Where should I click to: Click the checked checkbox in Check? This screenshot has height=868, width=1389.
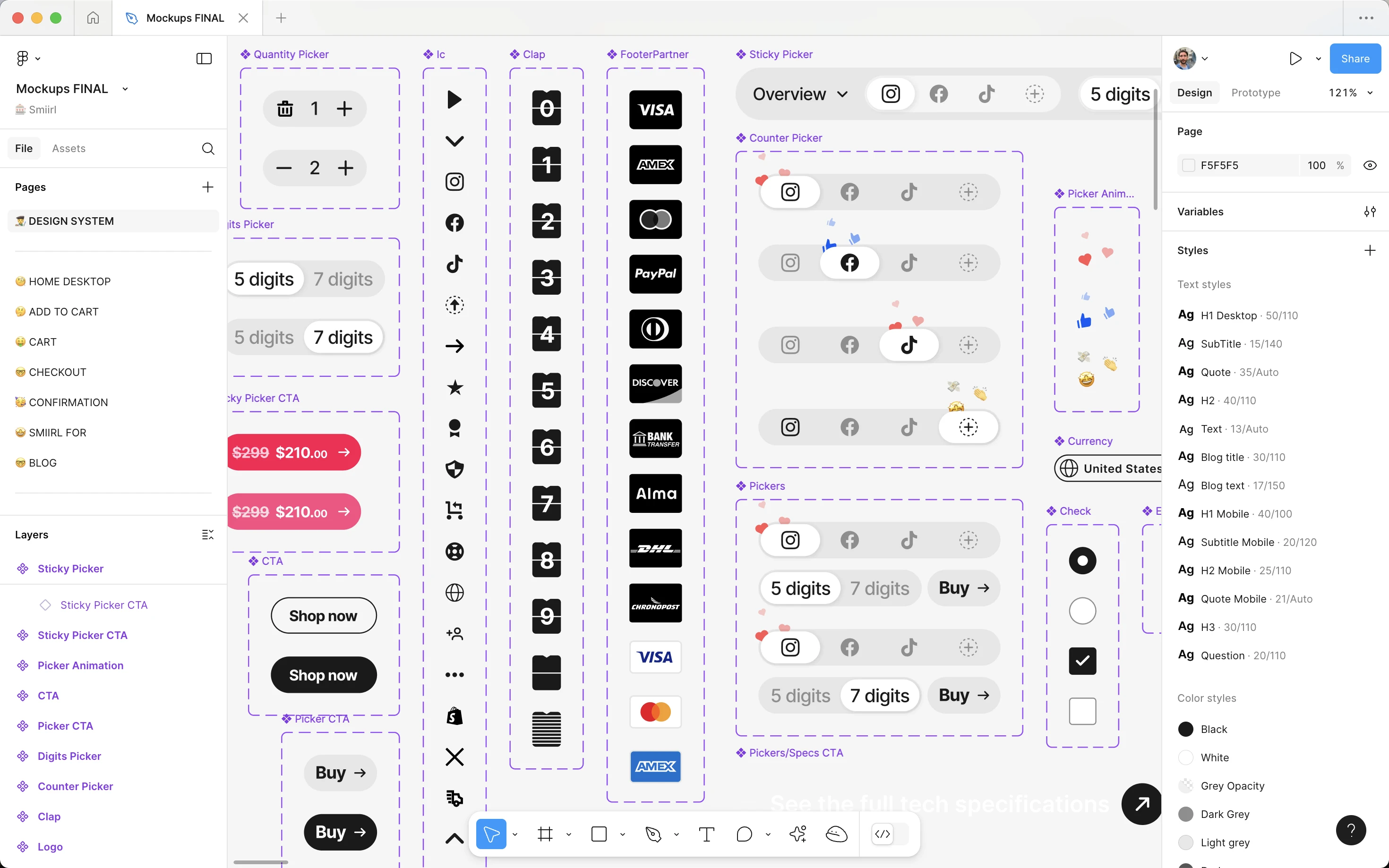coord(1082,661)
